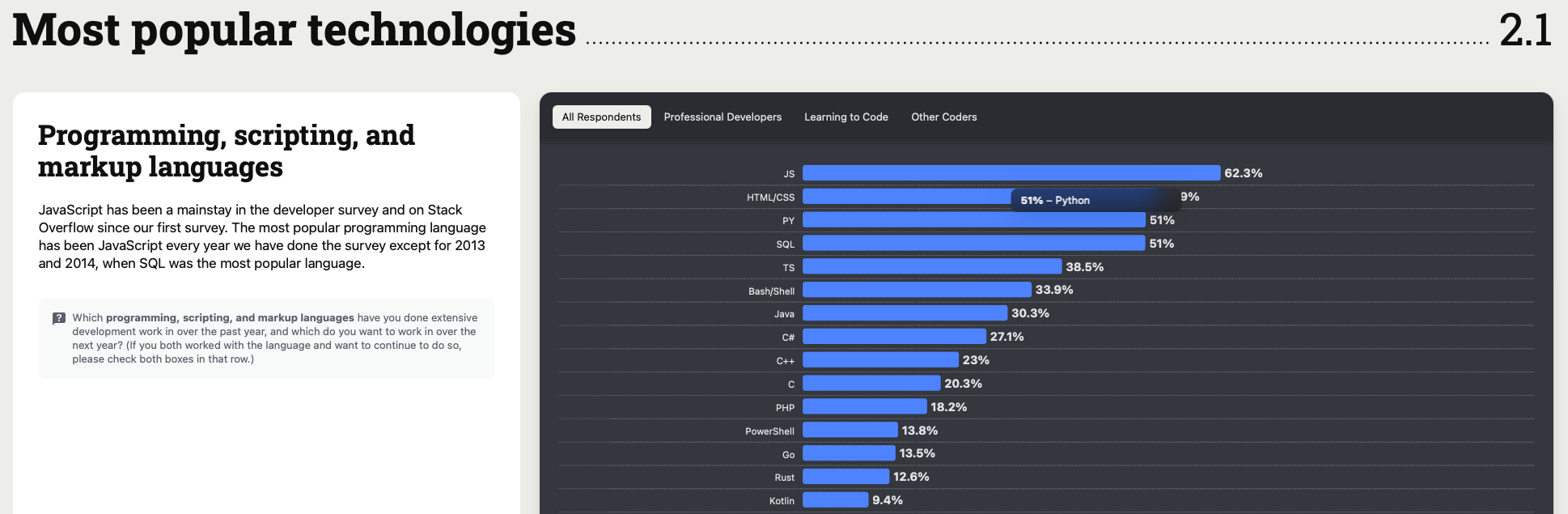The height and width of the screenshot is (514, 1568).
Task: Click the JS bar showing 62.3%
Action: point(1011,173)
